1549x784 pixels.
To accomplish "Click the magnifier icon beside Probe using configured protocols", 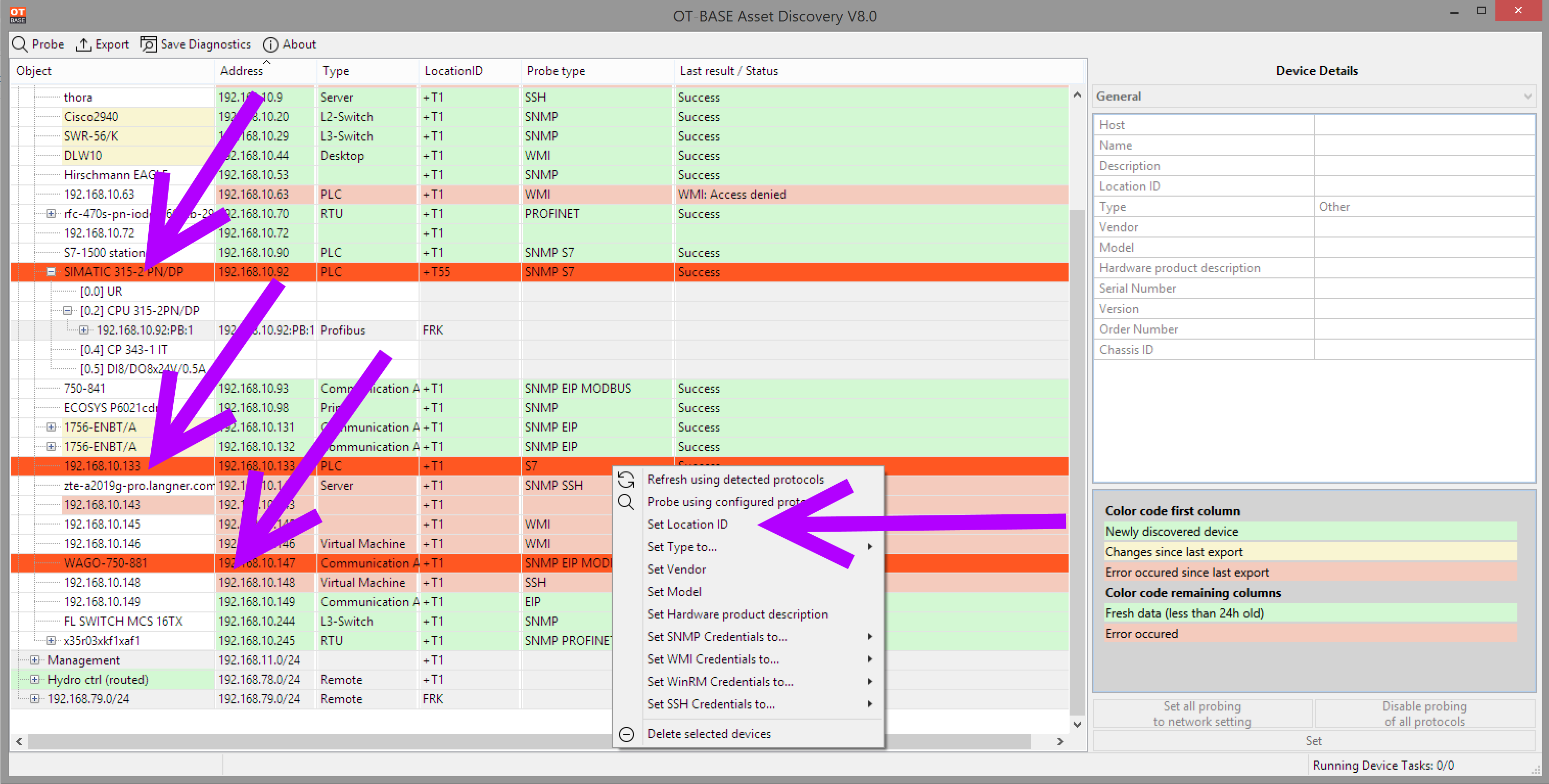I will pyautogui.click(x=626, y=502).
